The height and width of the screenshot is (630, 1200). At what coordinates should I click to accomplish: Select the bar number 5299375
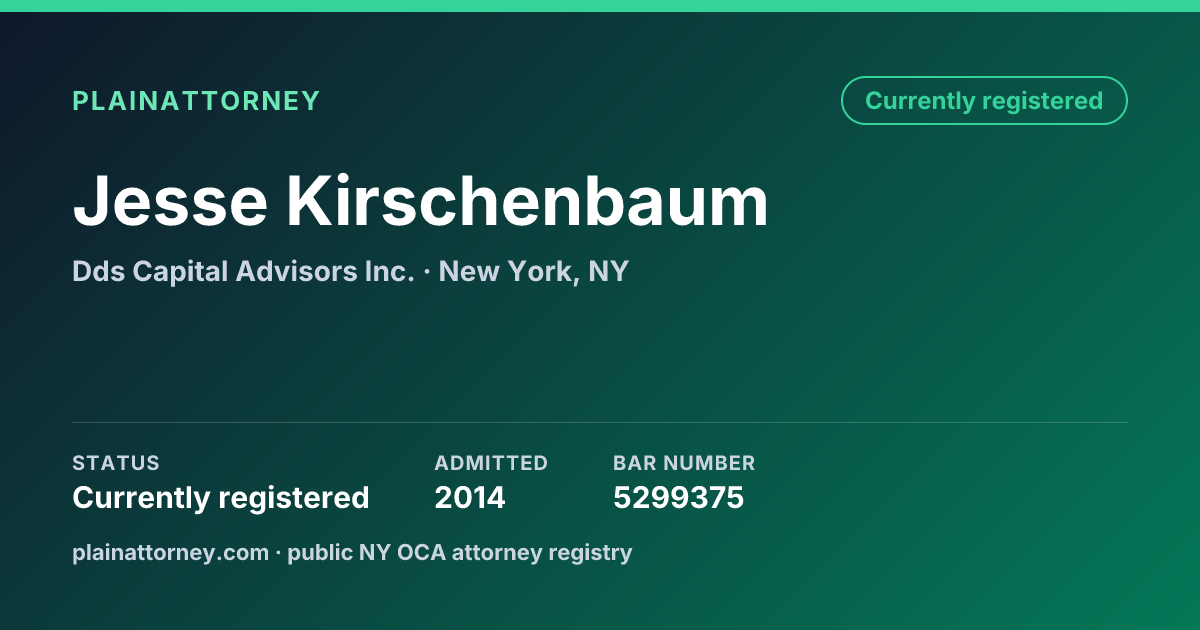pyautogui.click(x=678, y=498)
